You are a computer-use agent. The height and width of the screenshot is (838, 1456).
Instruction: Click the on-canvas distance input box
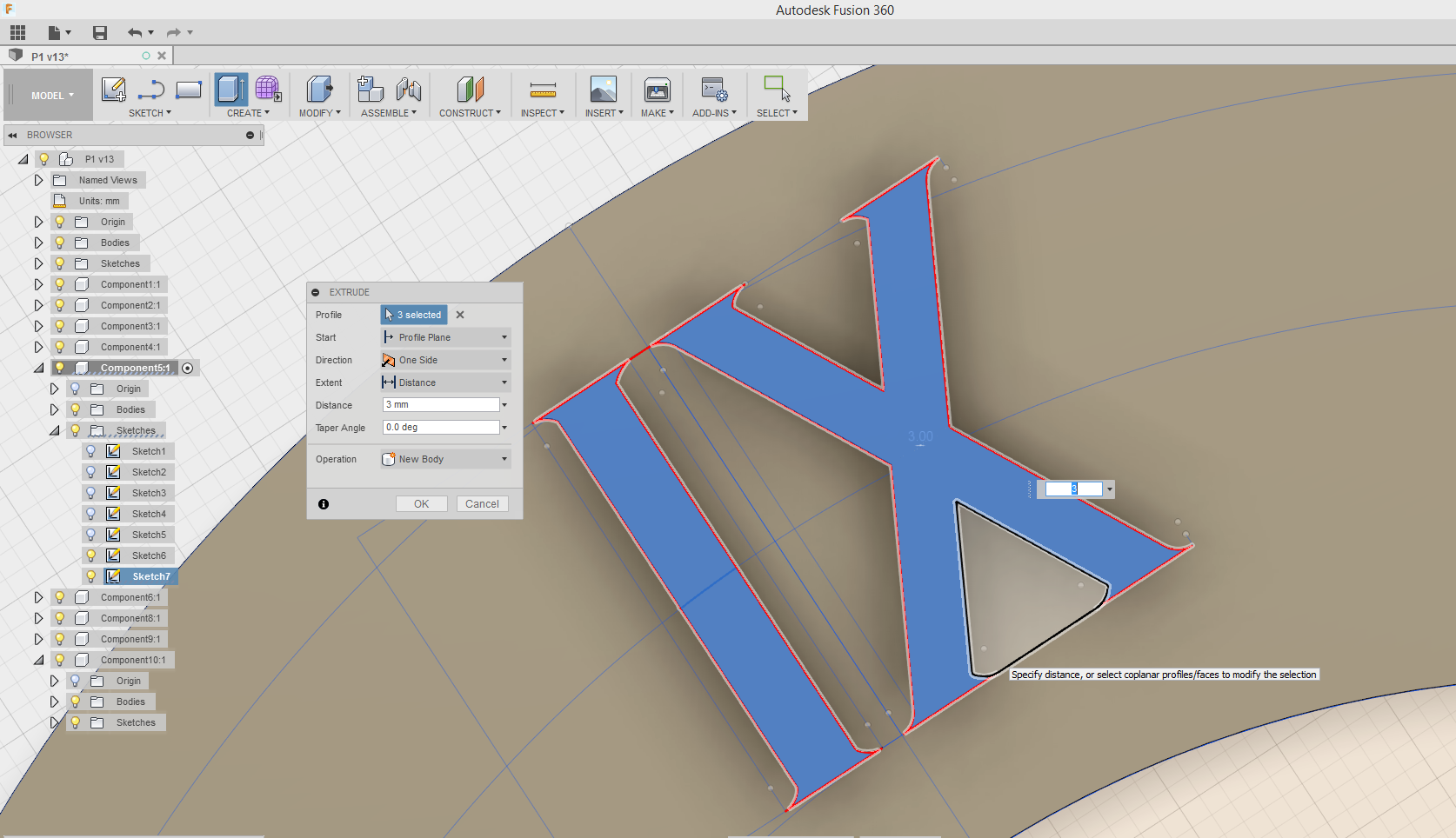pos(1073,489)
